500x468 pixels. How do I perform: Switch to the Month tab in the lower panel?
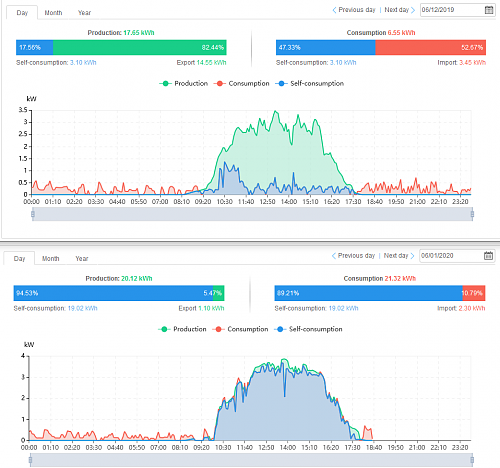click(x=51, y=258)
